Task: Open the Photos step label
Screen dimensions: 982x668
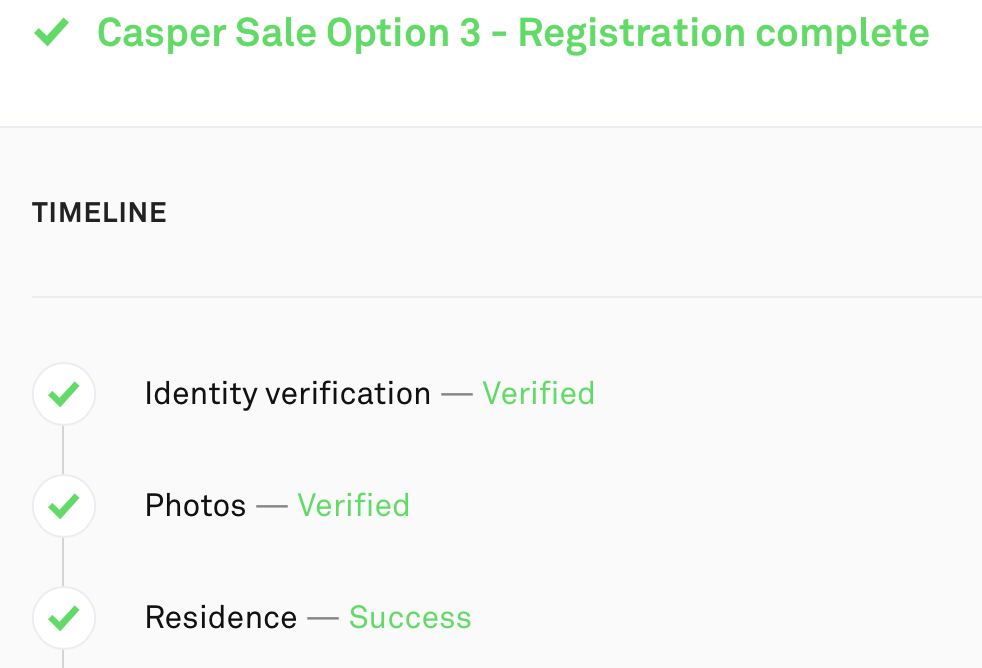Action: click(195, 505)
